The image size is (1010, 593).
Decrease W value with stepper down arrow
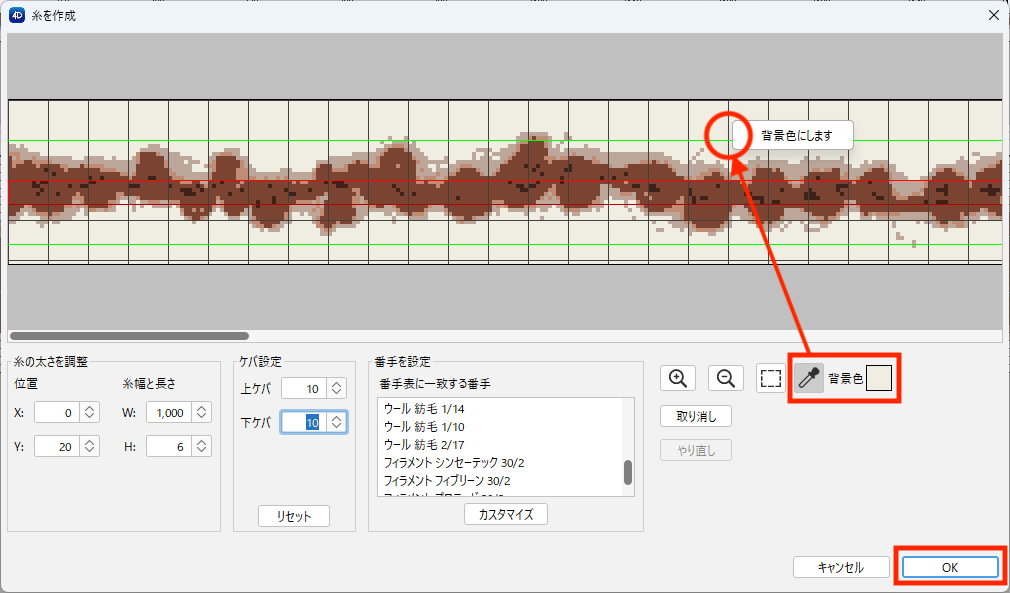[x=202, y=417]
